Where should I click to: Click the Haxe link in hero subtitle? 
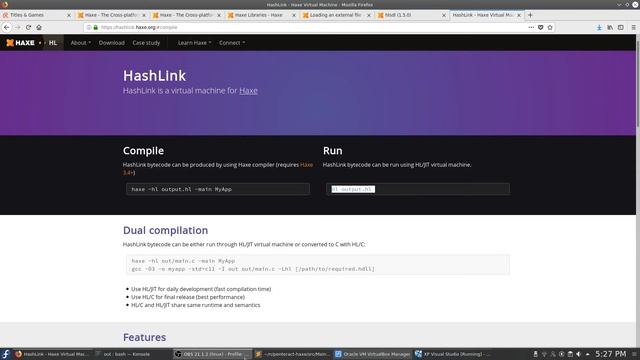(x=248, y=91)
